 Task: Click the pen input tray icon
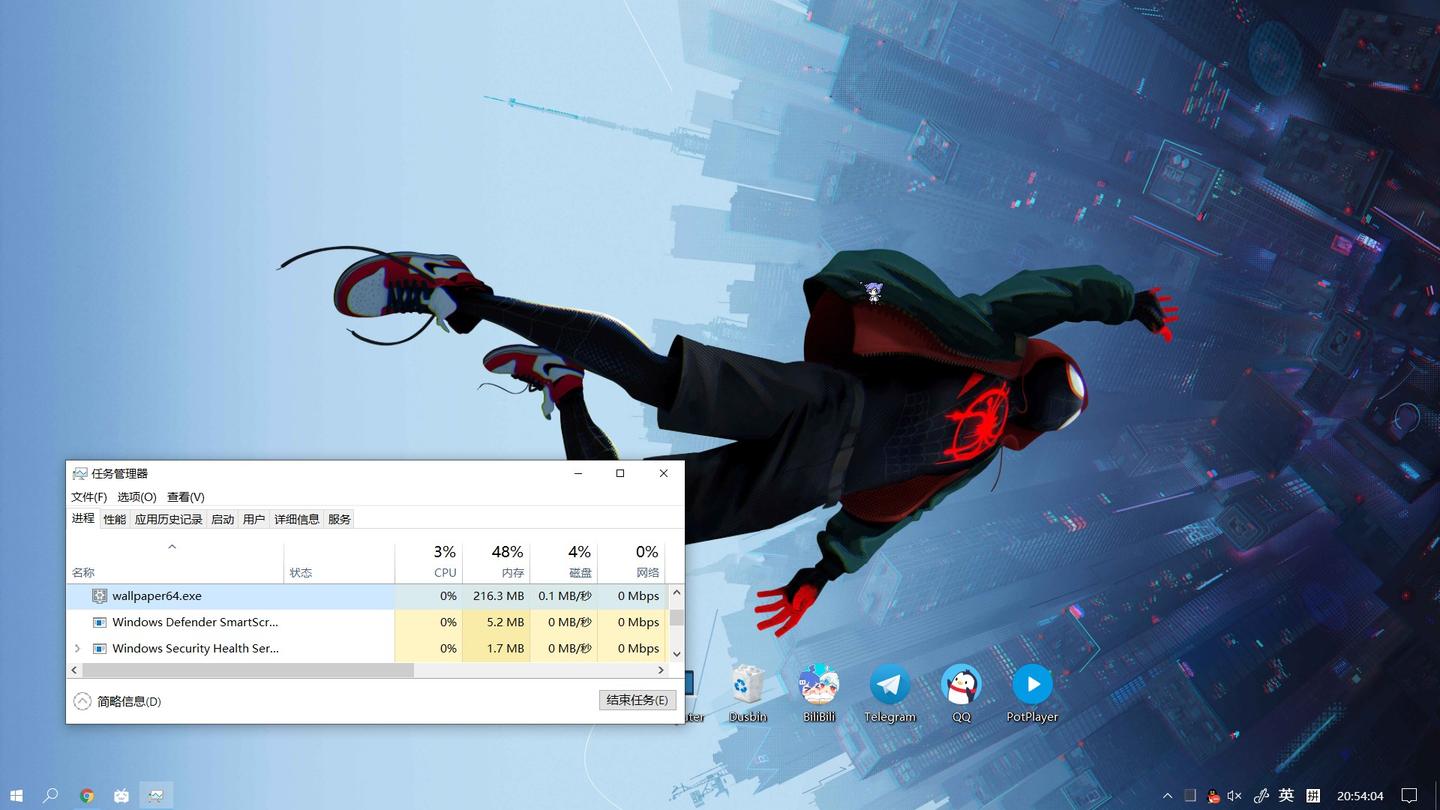click(1261, 796)
